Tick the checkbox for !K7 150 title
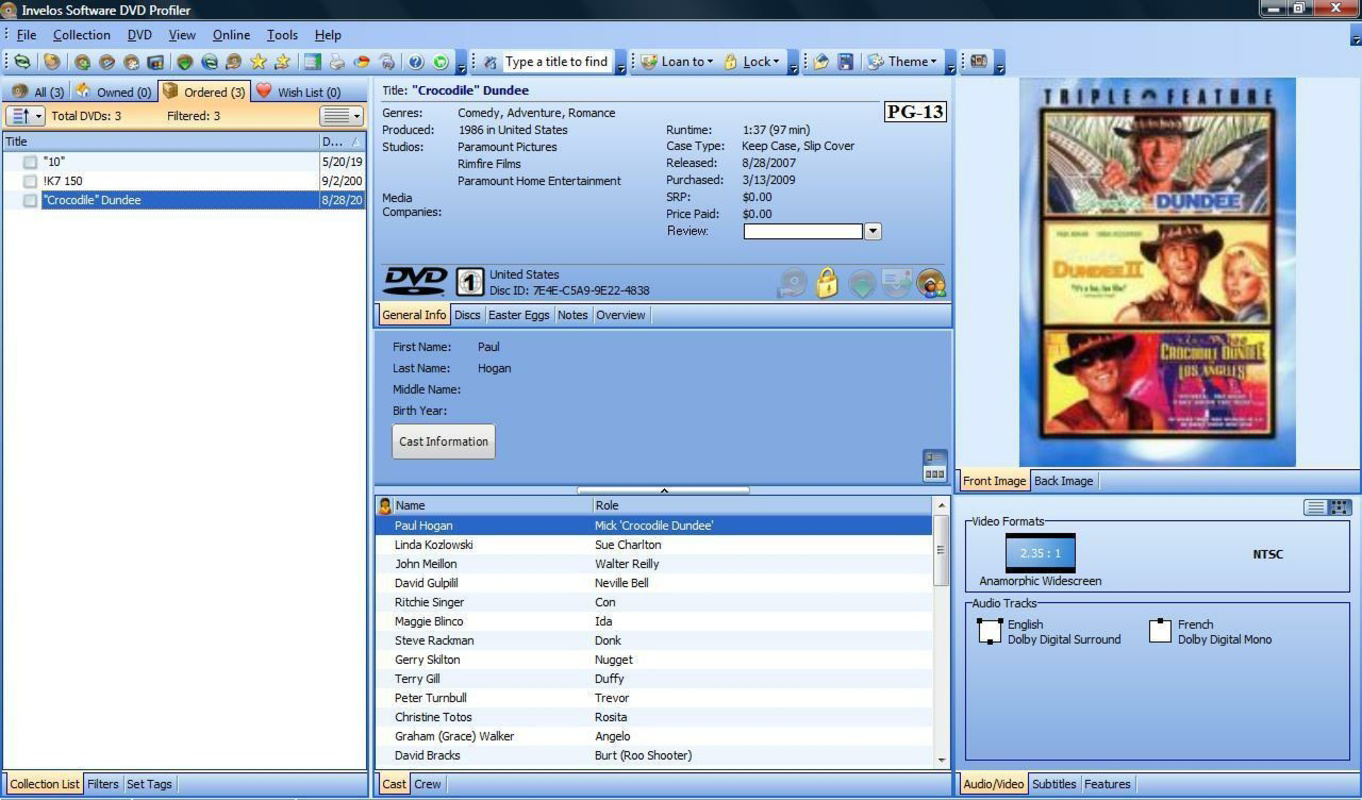The width and height of the screenshot is (1362, 800). tap(30, 181)
